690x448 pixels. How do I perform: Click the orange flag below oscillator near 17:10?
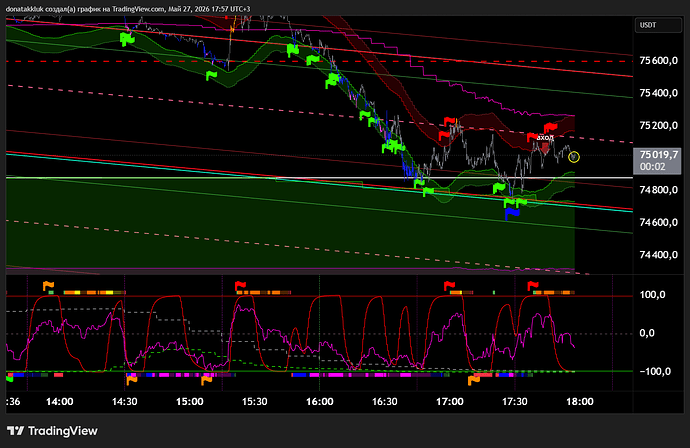[x=473, y=380]
